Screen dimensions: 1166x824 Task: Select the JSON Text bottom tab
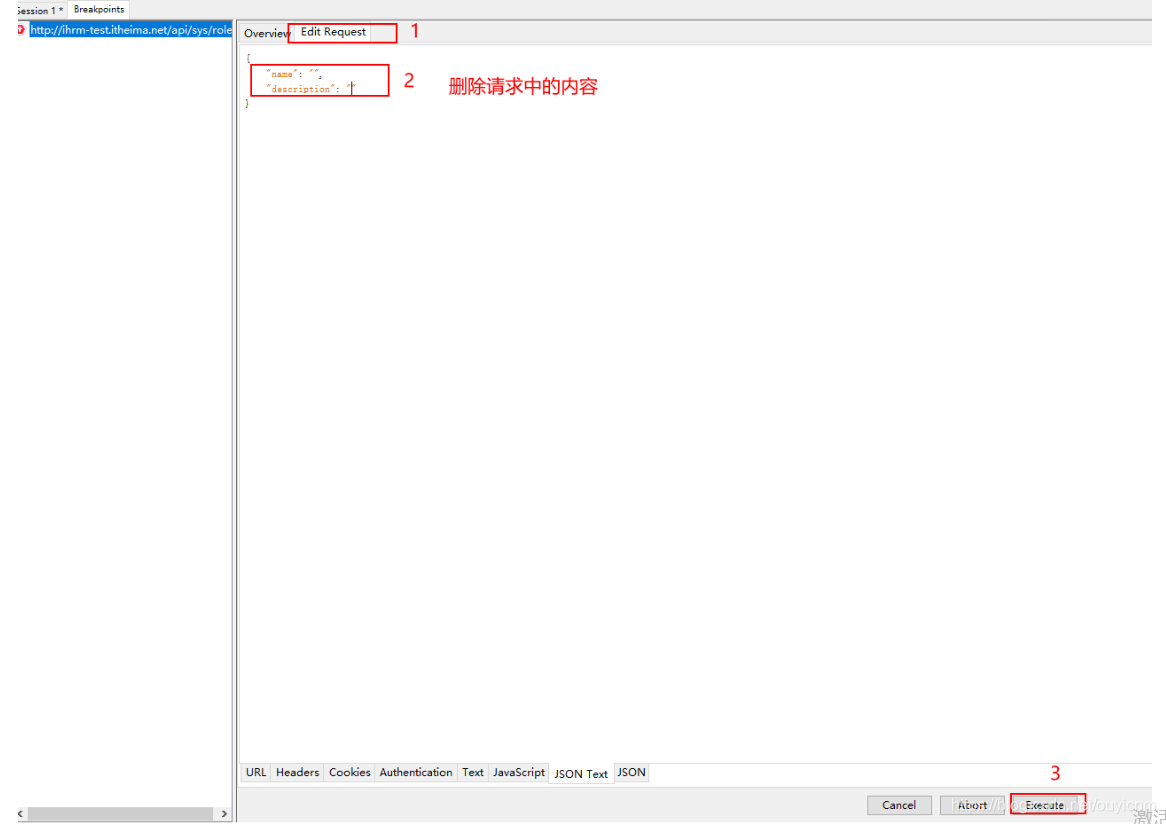coord(581,773)
